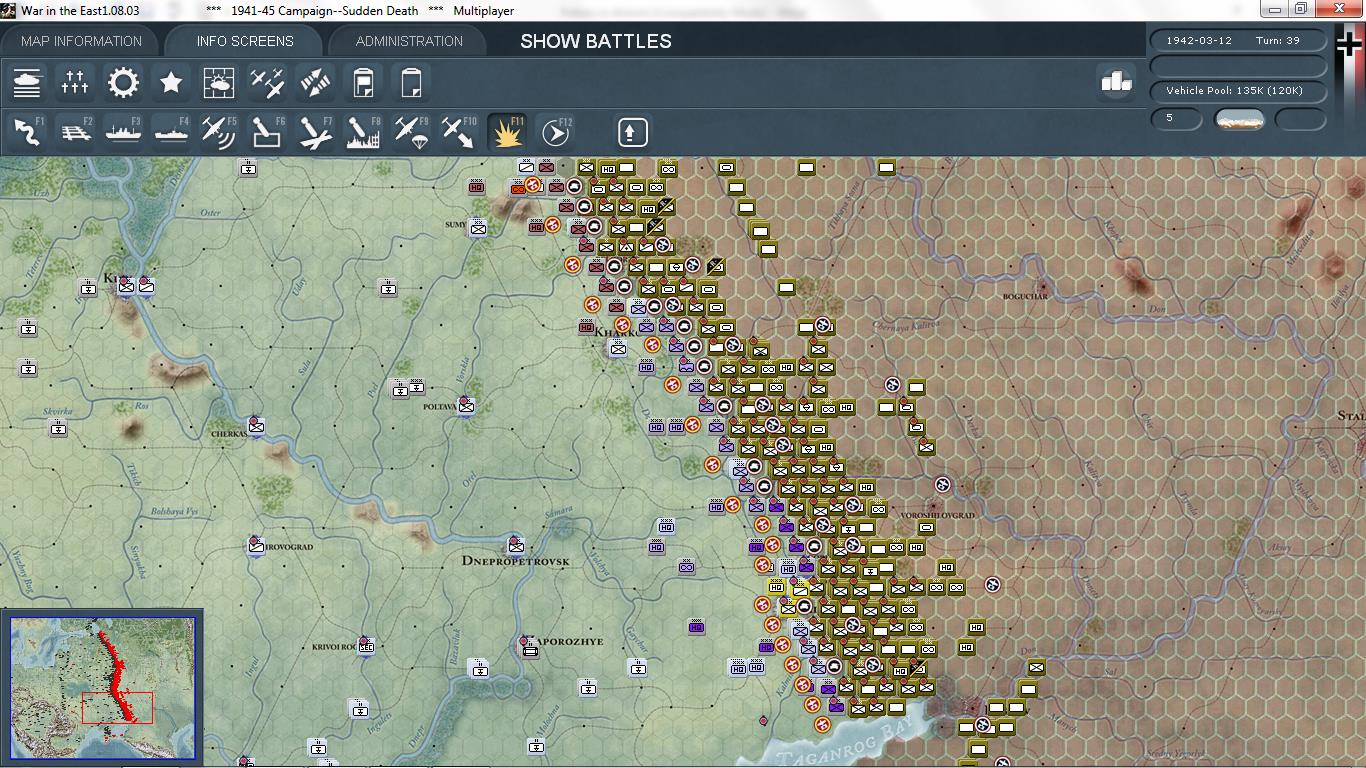
Task: Open the victory star icon screen
Action: 171,82
